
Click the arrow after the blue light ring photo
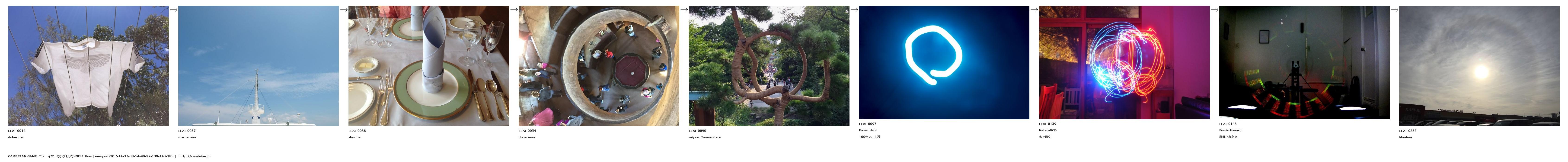click(1034, 9)
